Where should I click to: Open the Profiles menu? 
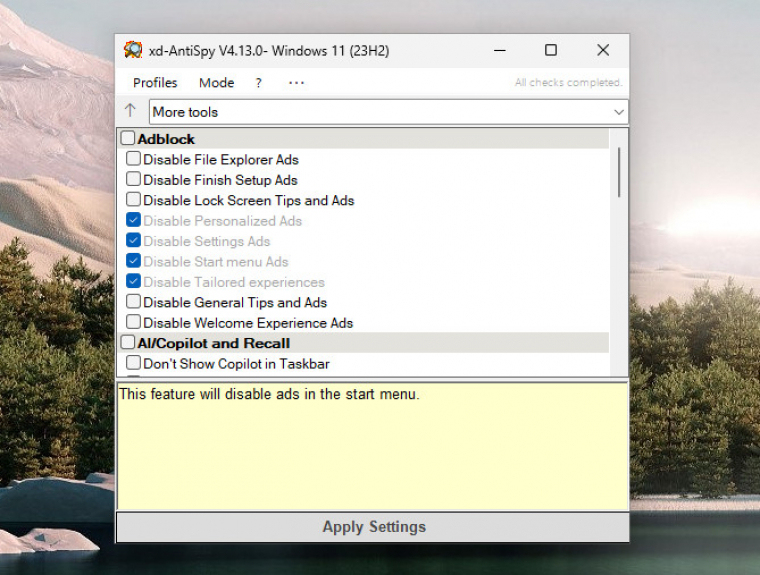(155, 83)
